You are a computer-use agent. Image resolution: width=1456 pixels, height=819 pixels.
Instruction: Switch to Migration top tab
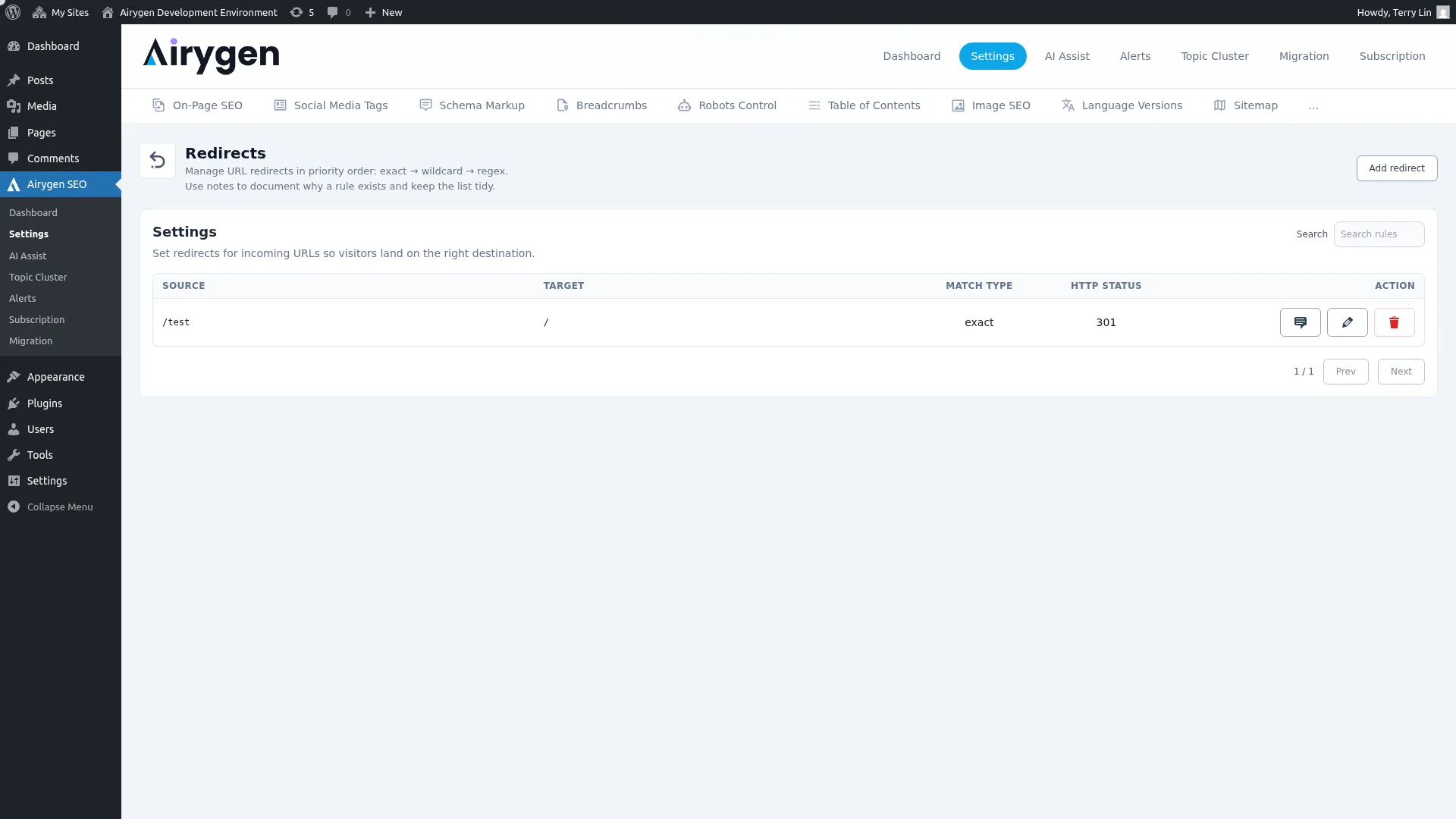[1304, 56]
